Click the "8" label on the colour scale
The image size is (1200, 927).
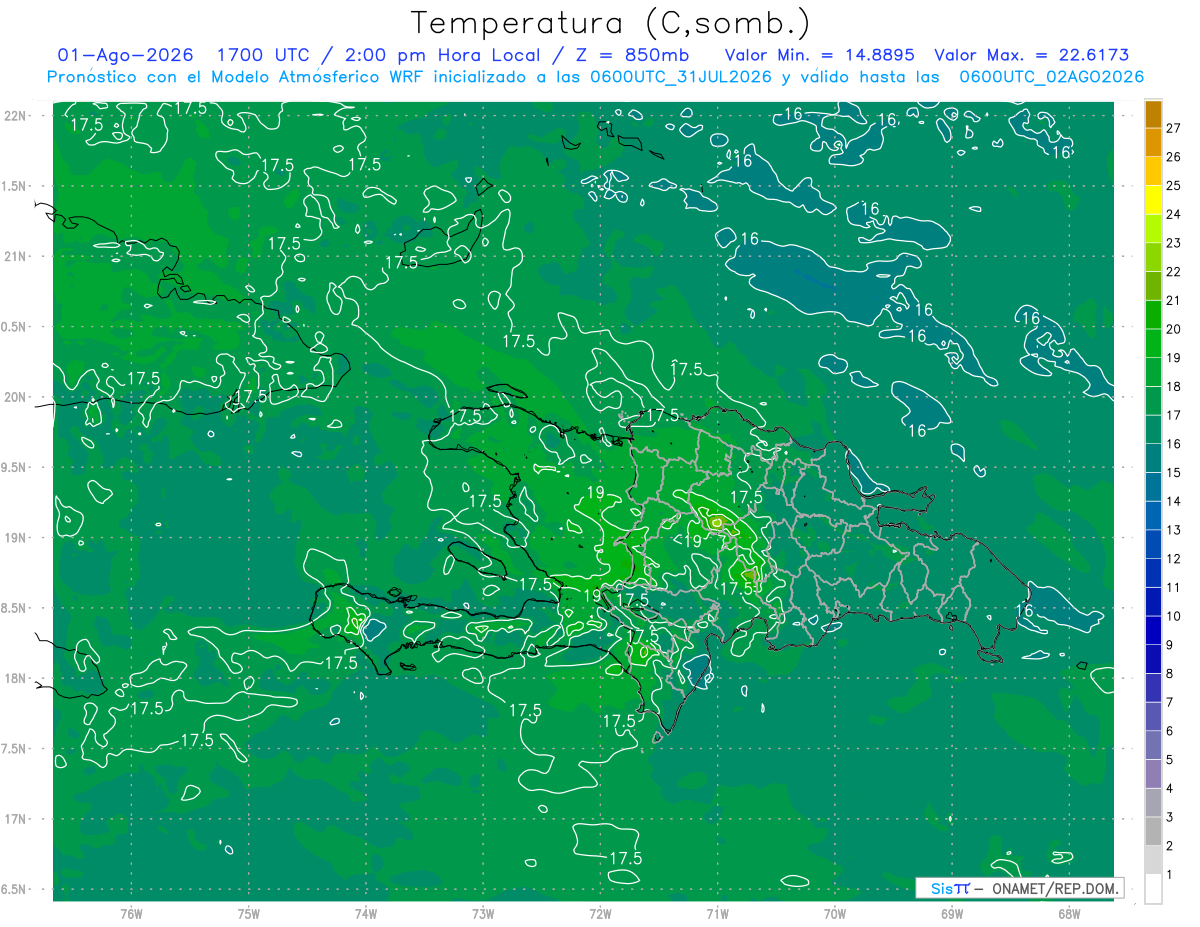tap(1170, 673)
